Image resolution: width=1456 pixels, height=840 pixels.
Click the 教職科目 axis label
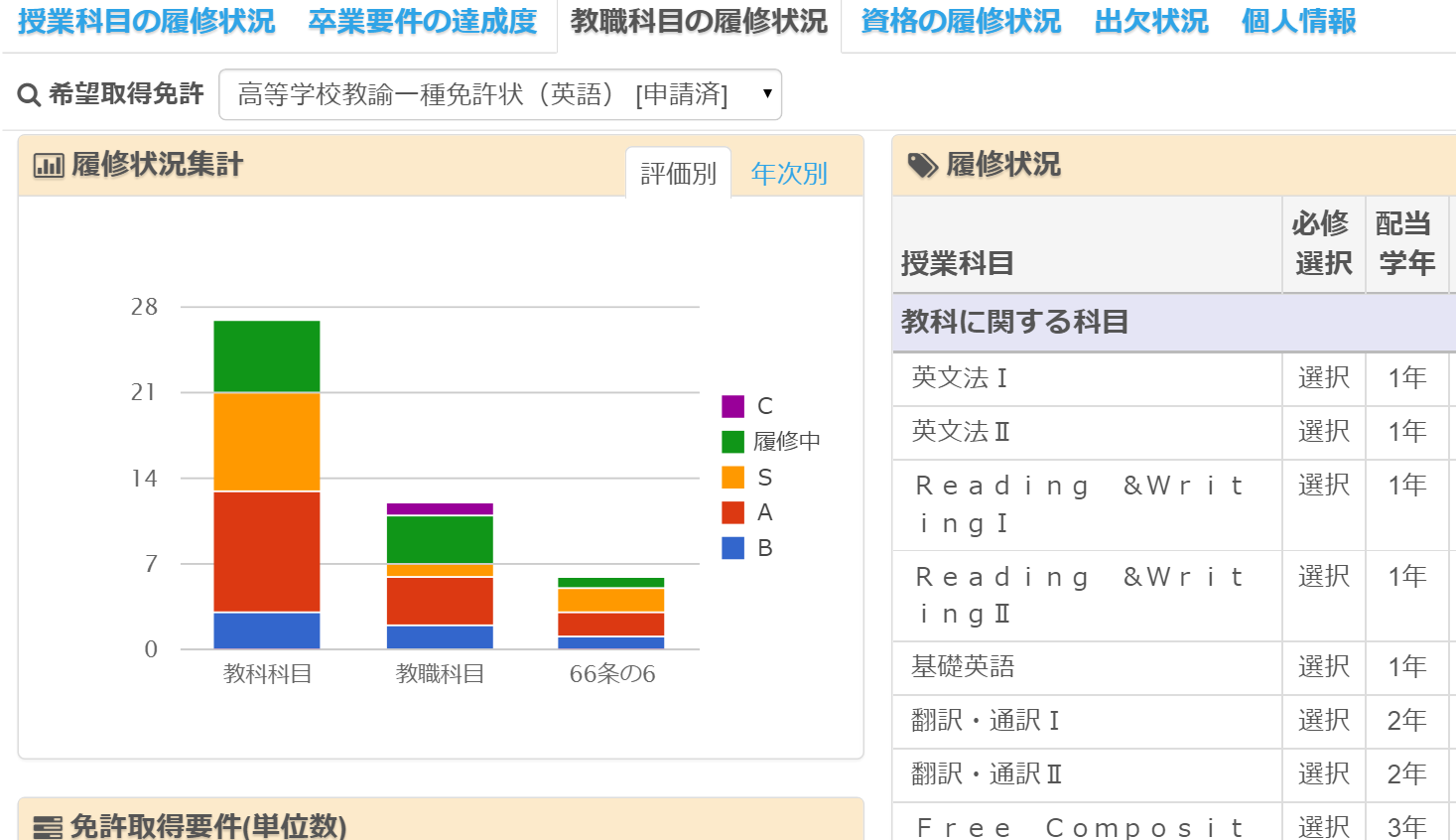click(x=440, y=674)
